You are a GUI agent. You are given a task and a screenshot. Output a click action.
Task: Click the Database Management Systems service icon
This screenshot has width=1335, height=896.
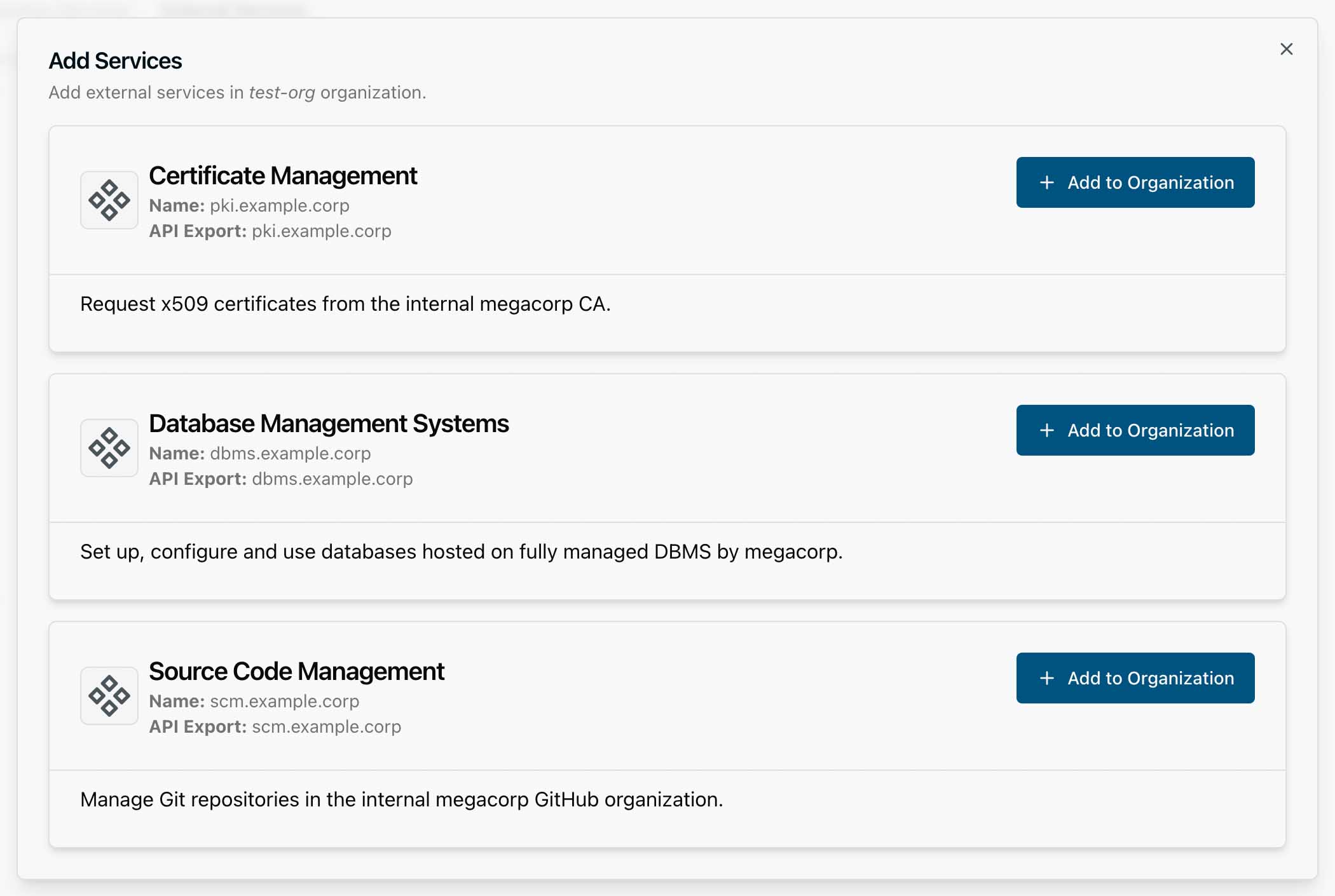coord(109,448)
